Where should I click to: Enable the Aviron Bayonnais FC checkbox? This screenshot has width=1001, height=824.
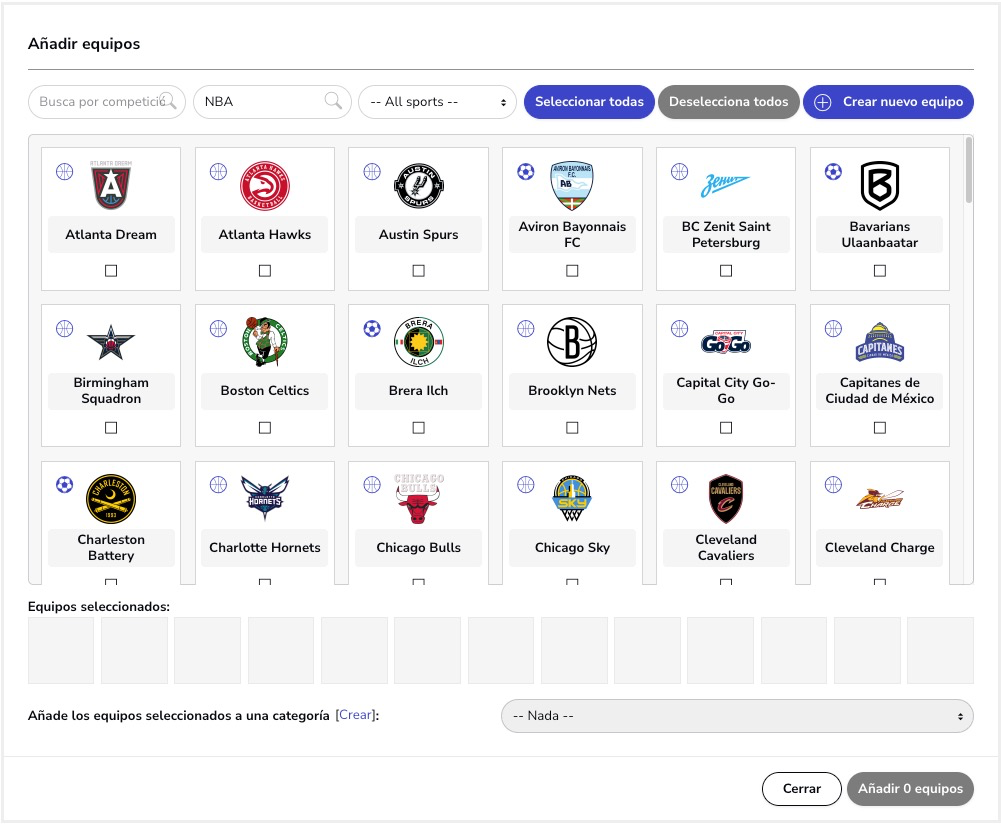[x=572, y=271]
